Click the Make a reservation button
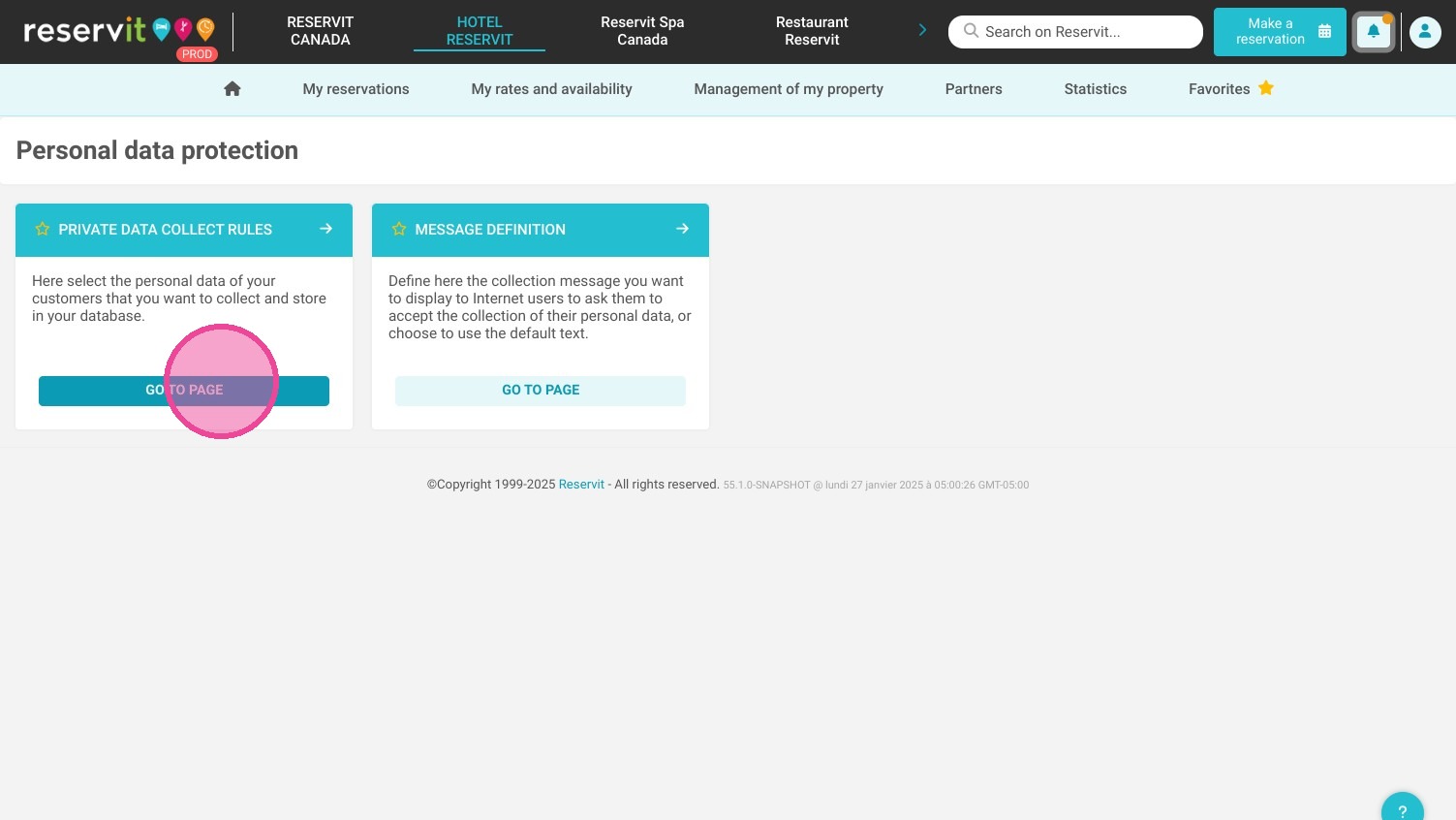Image resolution: width=1456 pixels, height=820 pixels. (1280, 32)
